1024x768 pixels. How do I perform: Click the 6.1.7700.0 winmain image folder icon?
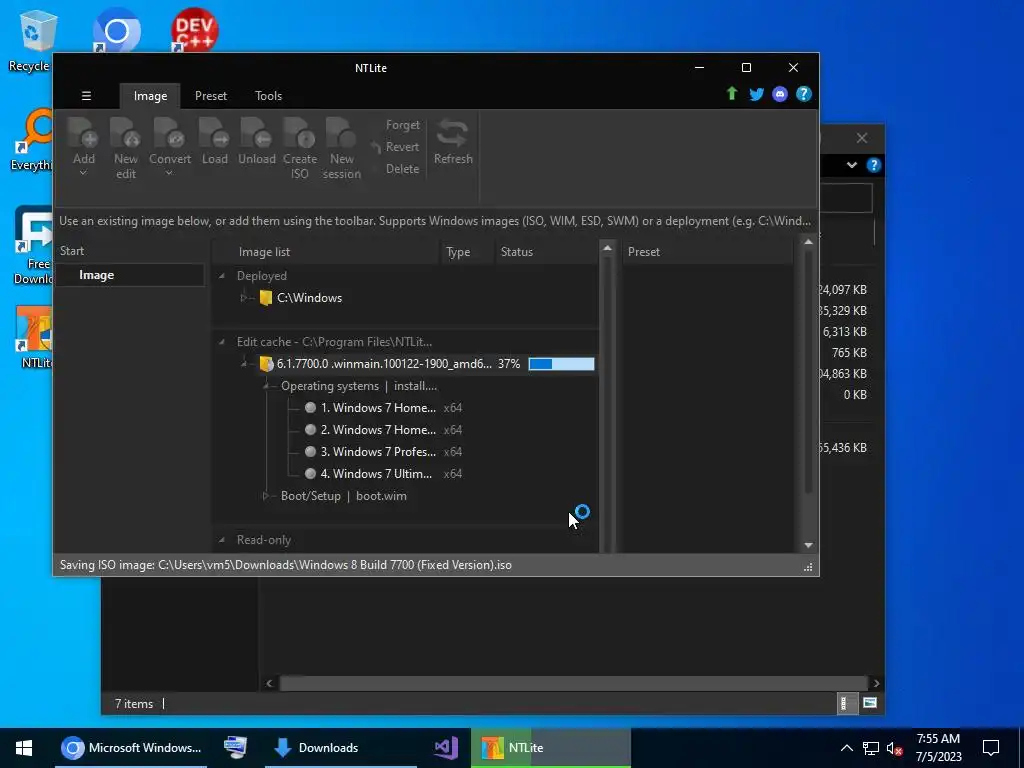pyautogui.click(x=266, y=364)
